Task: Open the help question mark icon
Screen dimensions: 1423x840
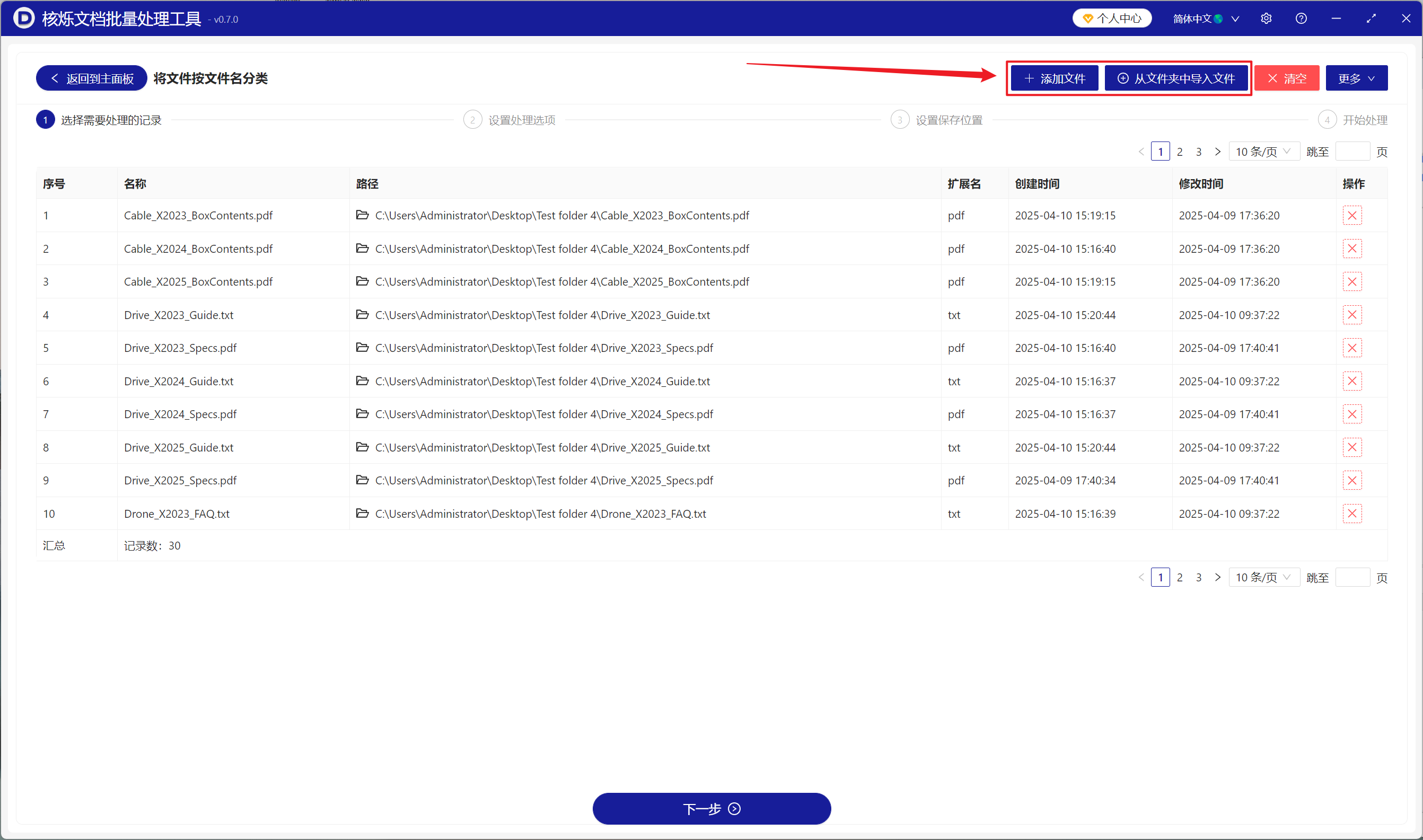Action: click(x=1301, y=19)
